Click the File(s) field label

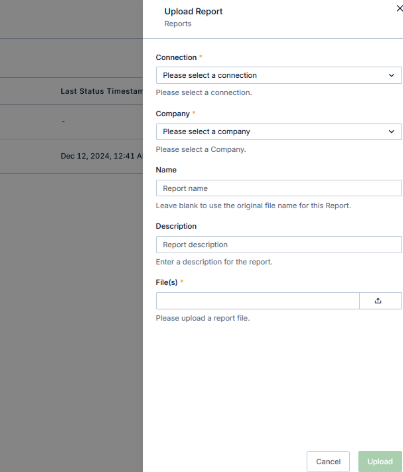pos(166,283)
